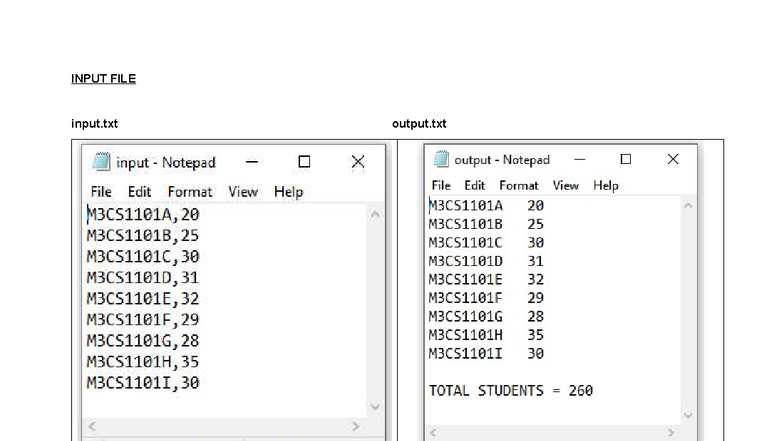
Task: Click the underlined INPUT FILE heading
Action: [103, 79]
